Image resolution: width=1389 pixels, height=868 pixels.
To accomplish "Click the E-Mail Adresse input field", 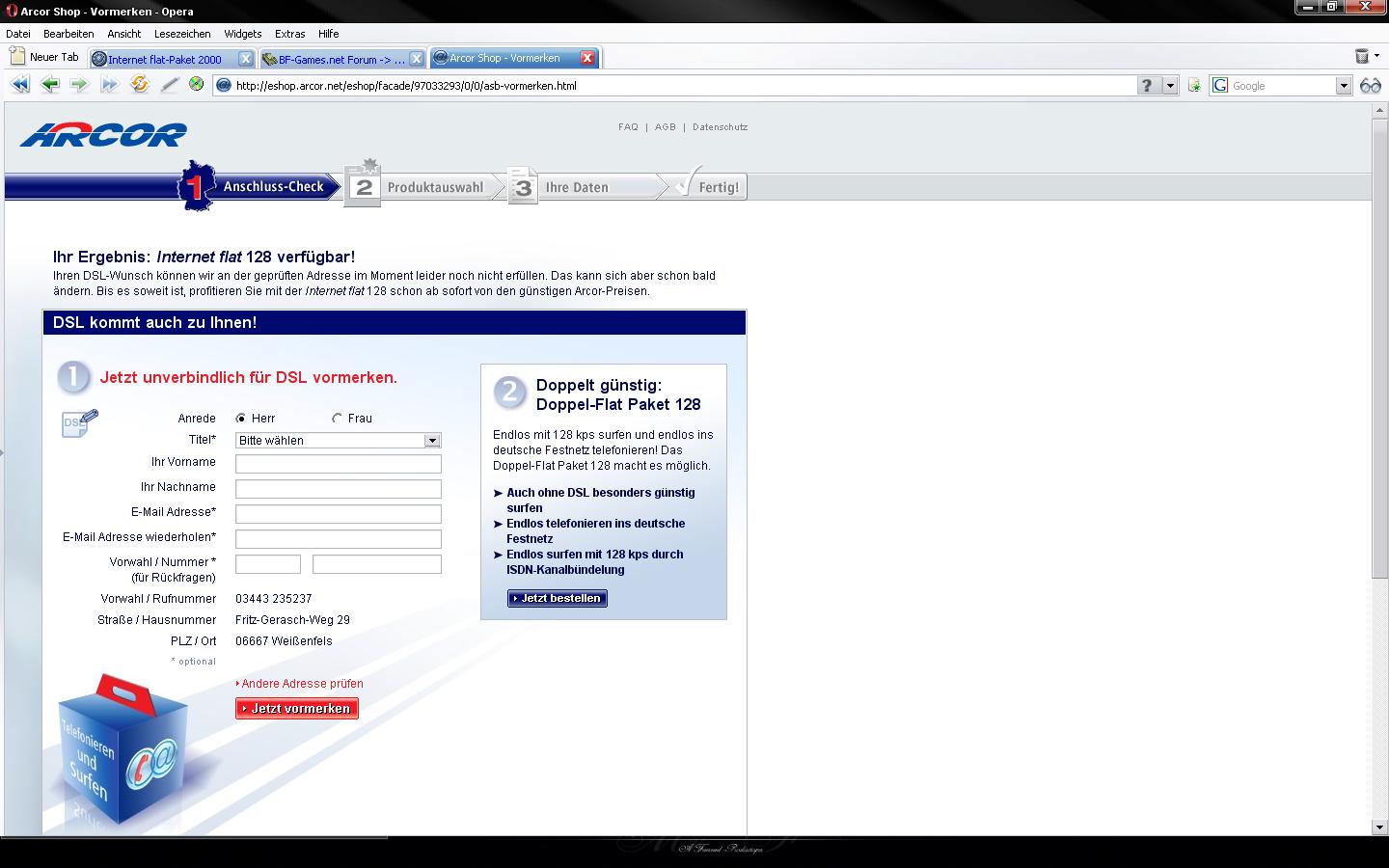I will [x=339, y=514].
